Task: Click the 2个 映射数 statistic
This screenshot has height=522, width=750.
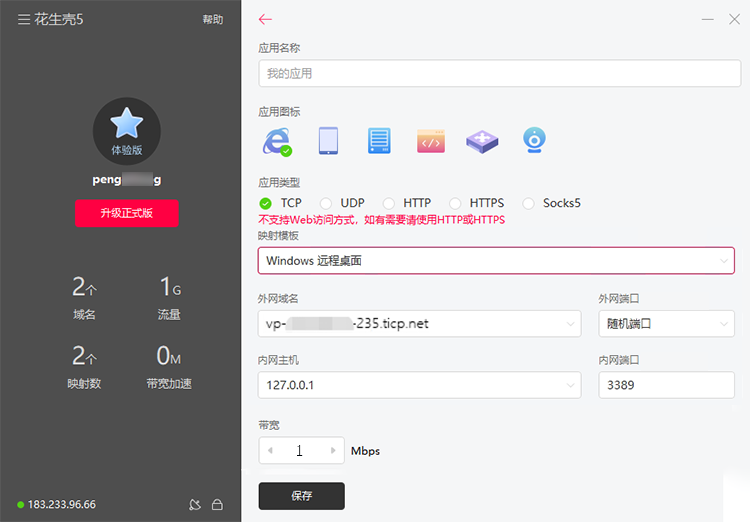Action: (x=84, y=367)
